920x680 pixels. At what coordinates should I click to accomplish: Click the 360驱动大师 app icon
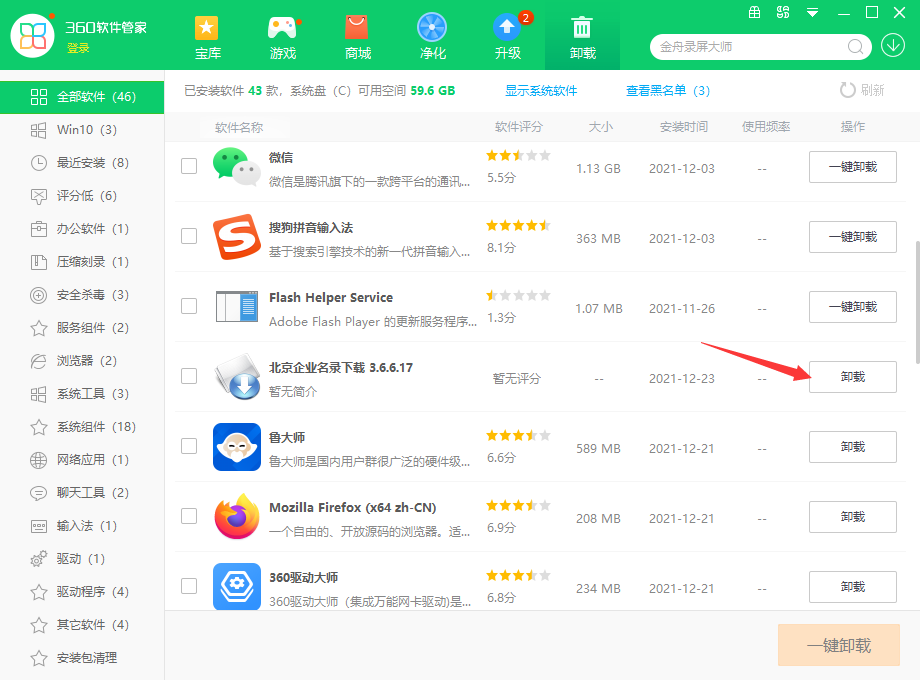click(236, 586)
